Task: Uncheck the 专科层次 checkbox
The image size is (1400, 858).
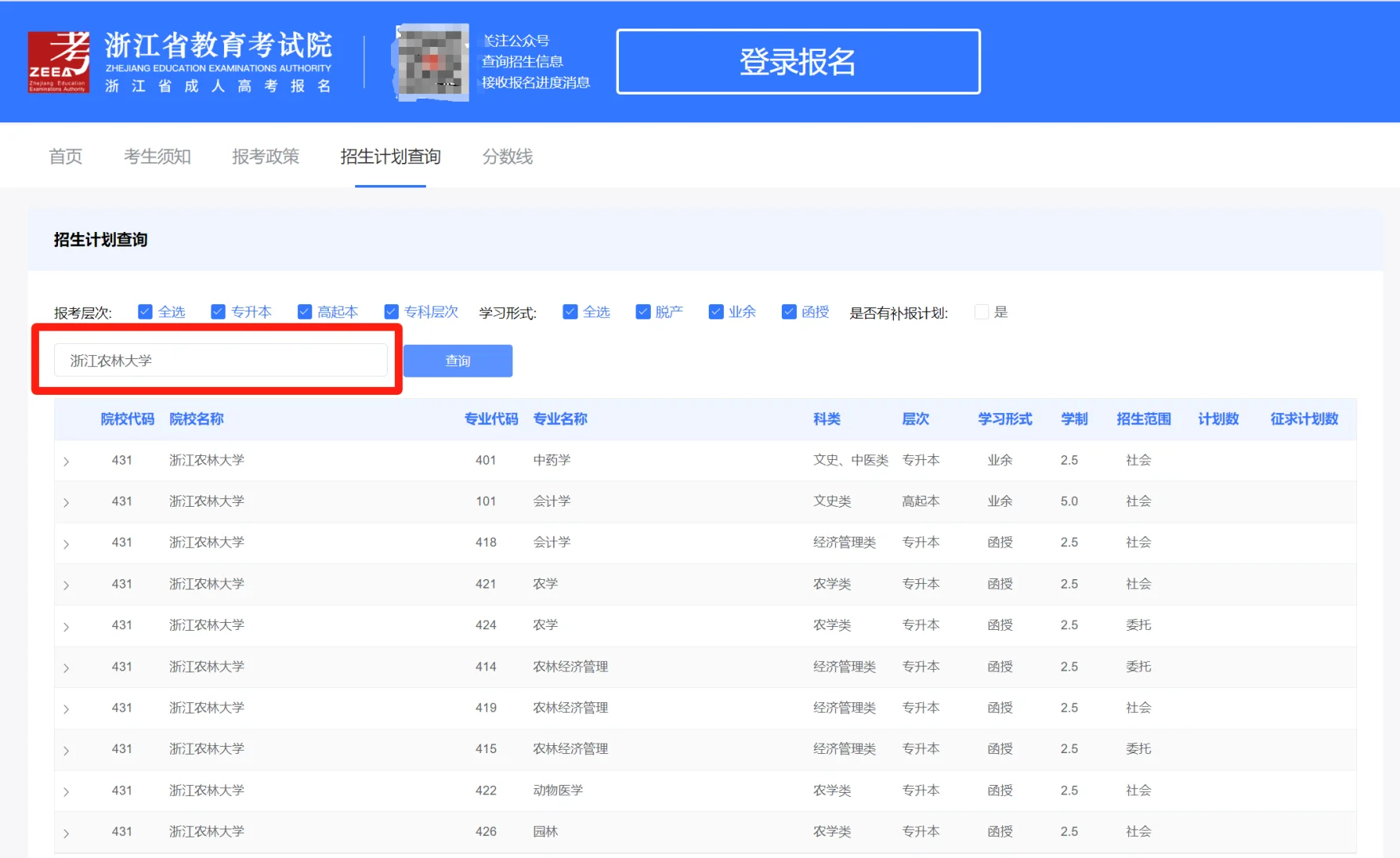Action: 391,311
